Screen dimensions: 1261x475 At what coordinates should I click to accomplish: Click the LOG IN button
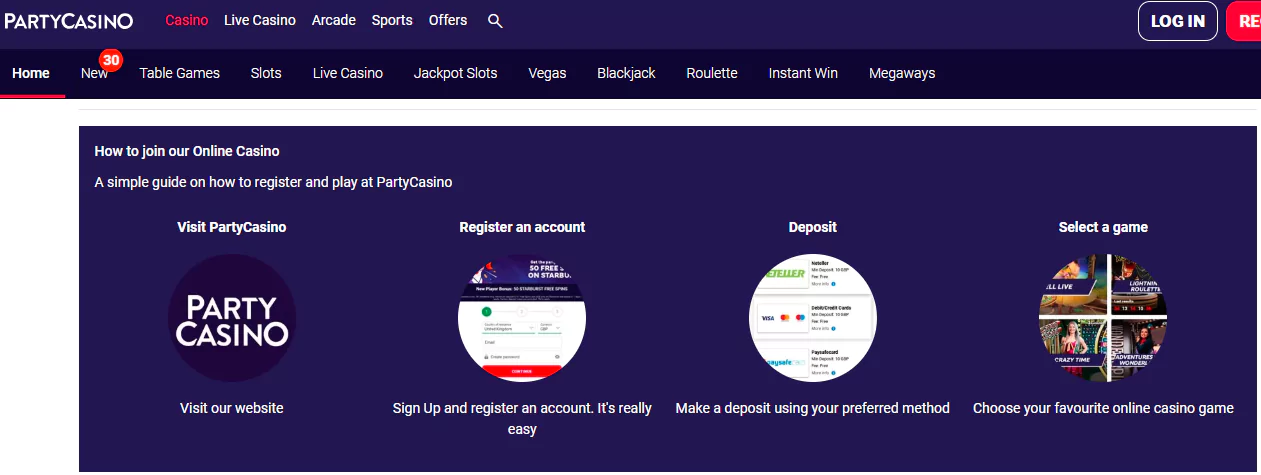pos(1178,21)
